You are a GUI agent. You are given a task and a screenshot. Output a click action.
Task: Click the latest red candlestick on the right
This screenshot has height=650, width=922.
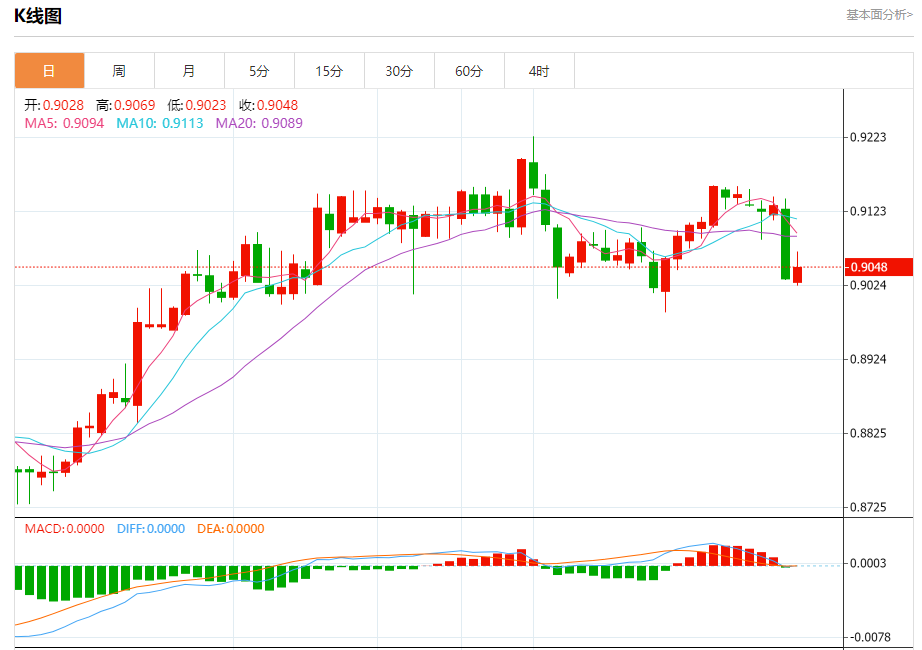pos(797,274)
